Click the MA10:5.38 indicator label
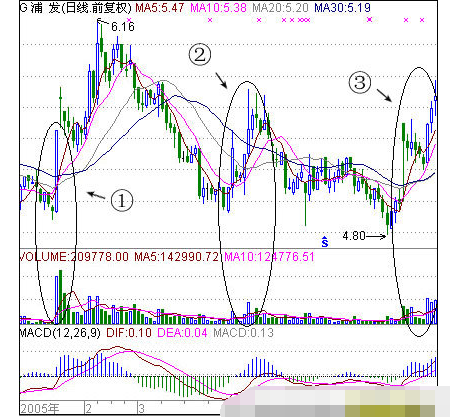457x417 pixels. (x=218, y=8)
